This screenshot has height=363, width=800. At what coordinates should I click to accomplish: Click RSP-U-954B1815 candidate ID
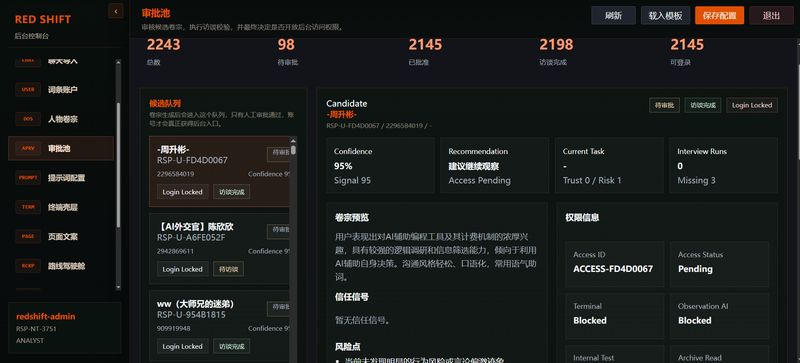click(x=191, y=314)
